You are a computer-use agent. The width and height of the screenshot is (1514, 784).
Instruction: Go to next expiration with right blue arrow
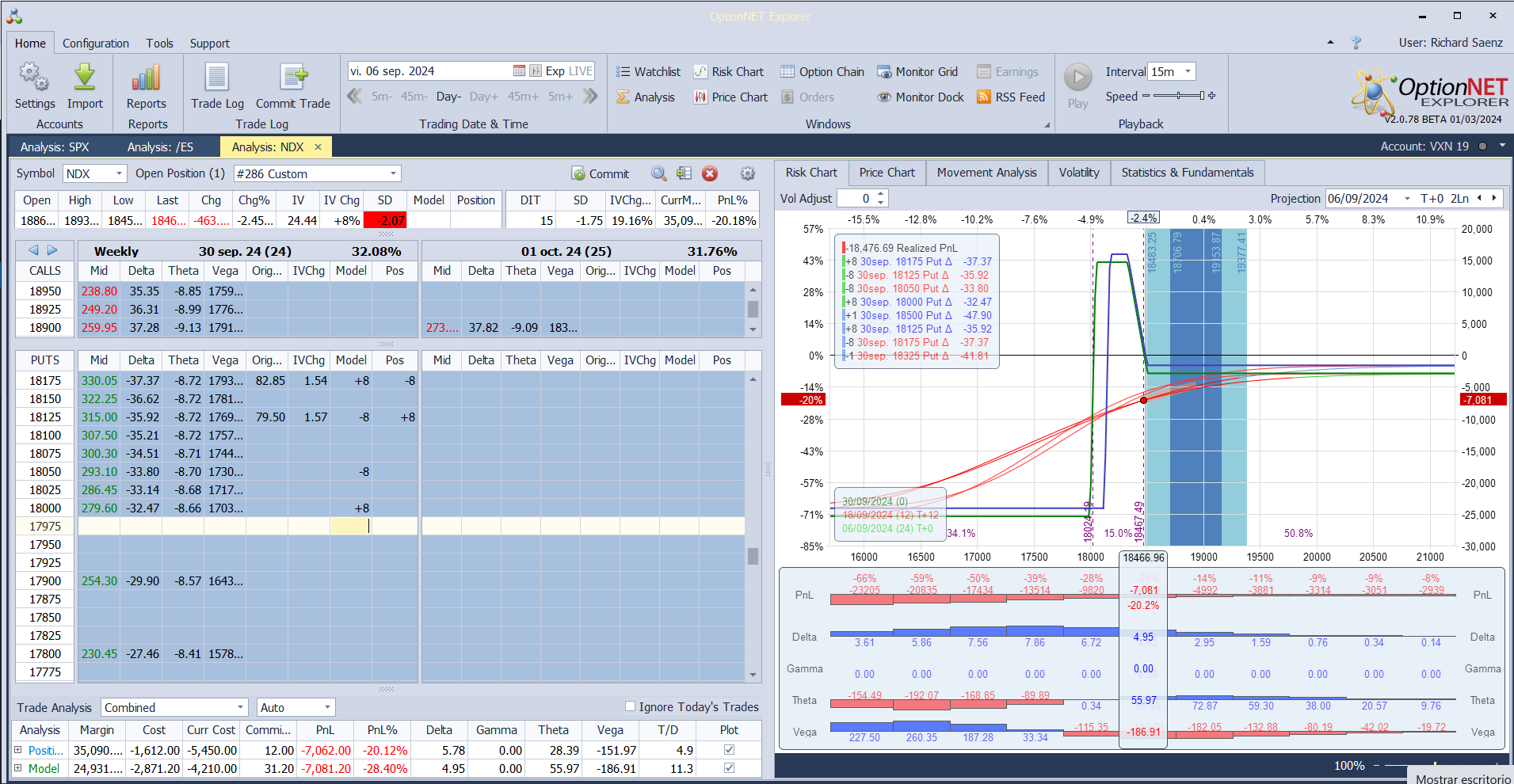tap(52, 250)
